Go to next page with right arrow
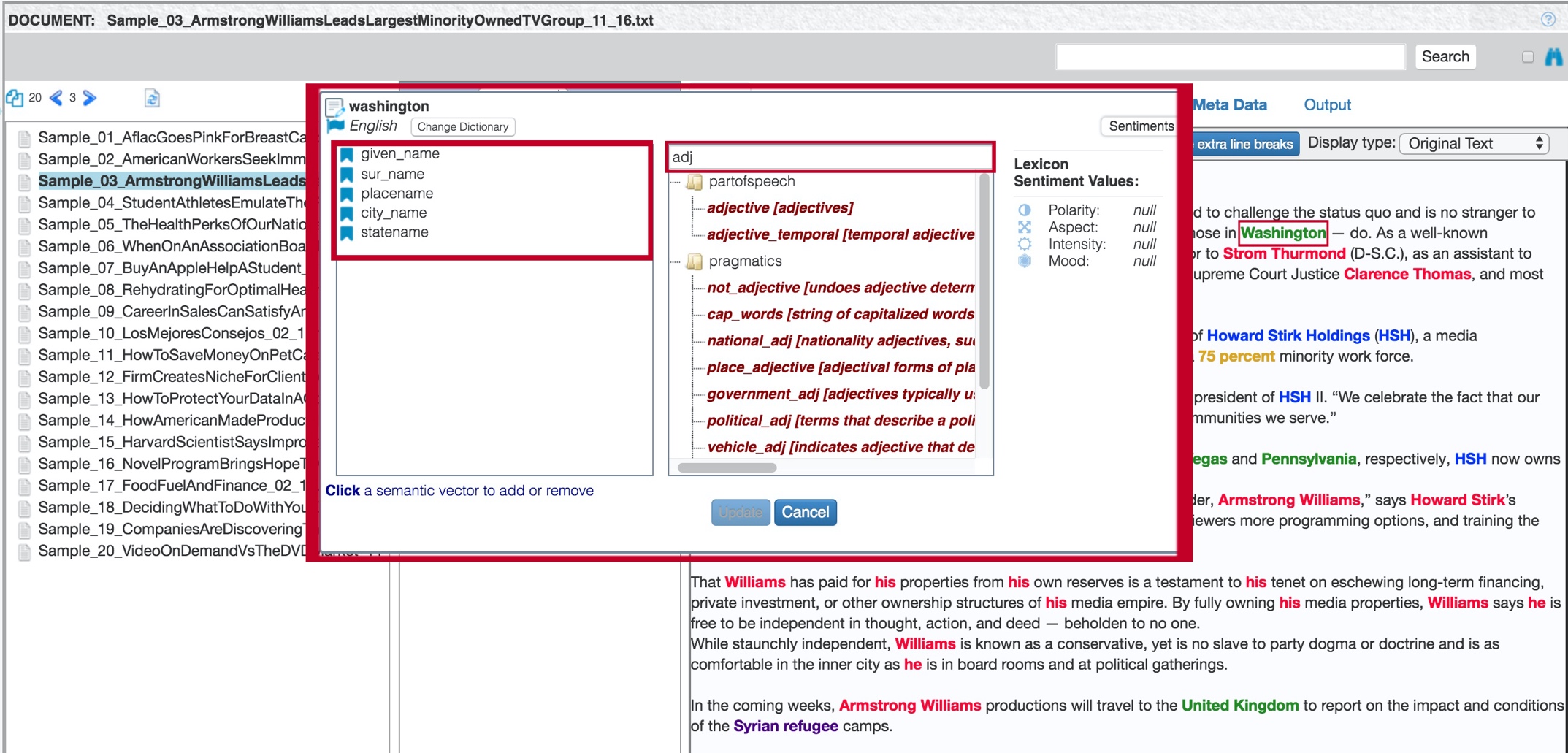The height and width of the screenshot is (753, 1568). coord(90,98)
